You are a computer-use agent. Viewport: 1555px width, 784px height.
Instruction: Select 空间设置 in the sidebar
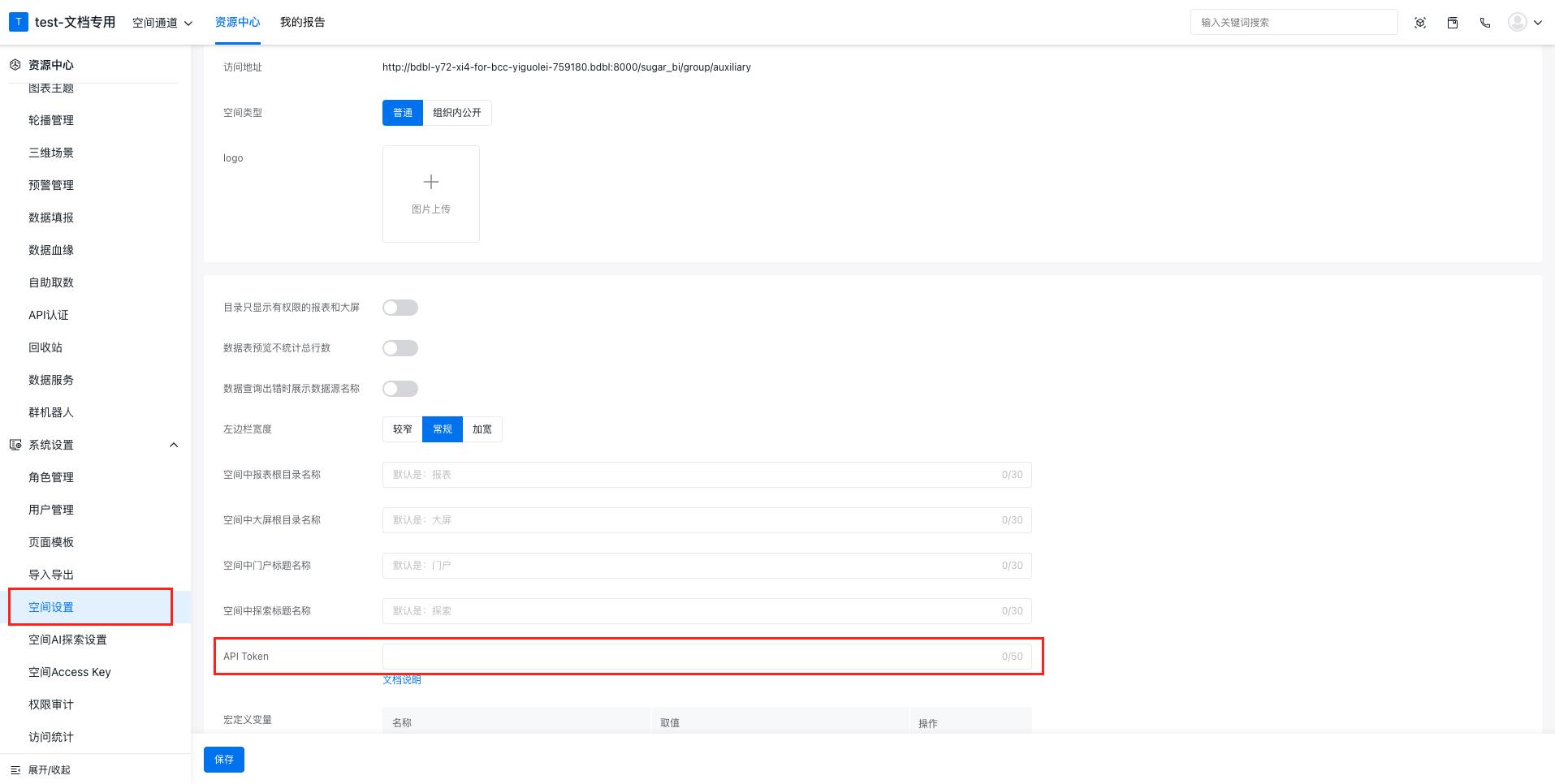coord(51,607)
